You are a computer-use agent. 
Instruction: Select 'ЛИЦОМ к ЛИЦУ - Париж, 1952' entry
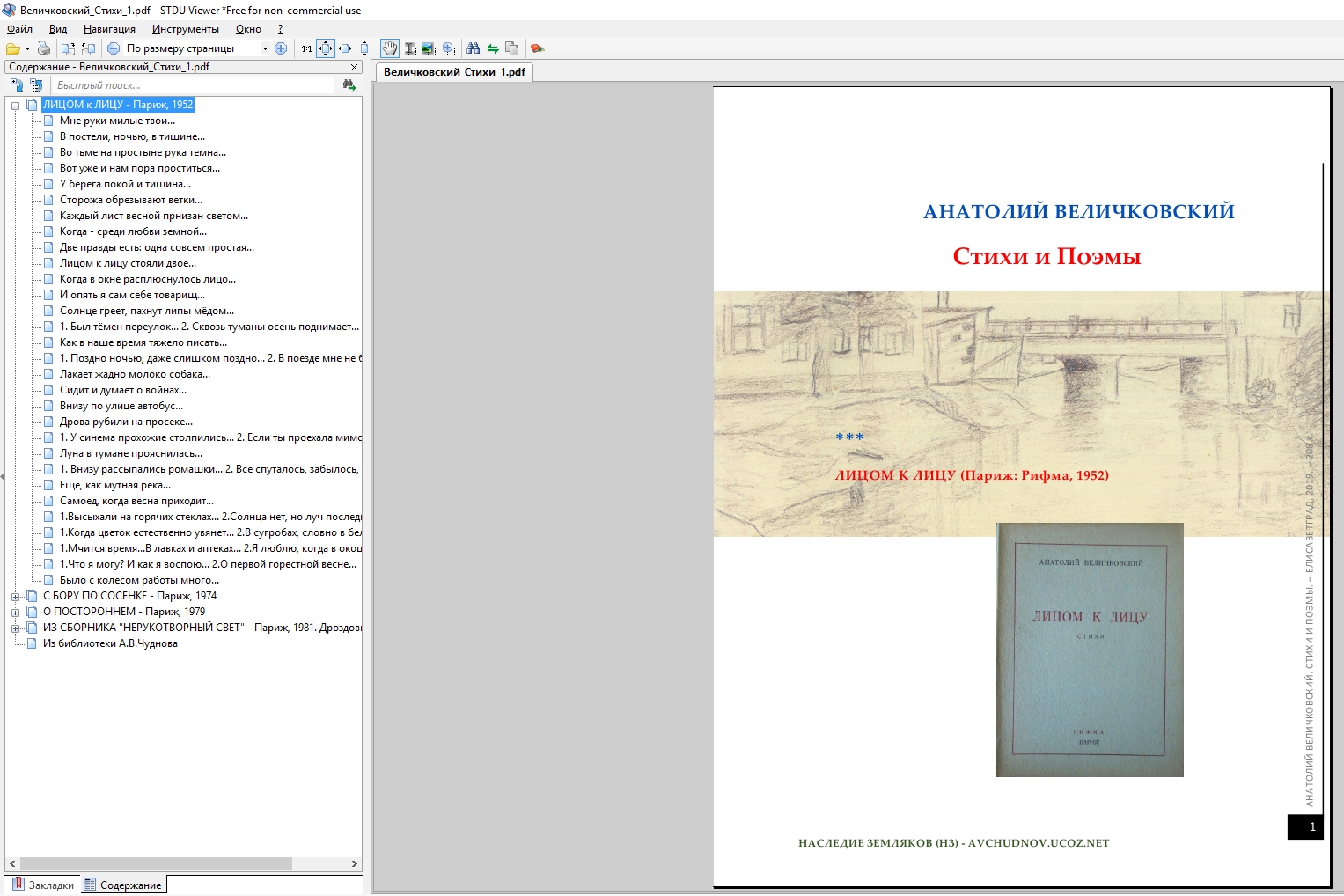tap(118, 105)
